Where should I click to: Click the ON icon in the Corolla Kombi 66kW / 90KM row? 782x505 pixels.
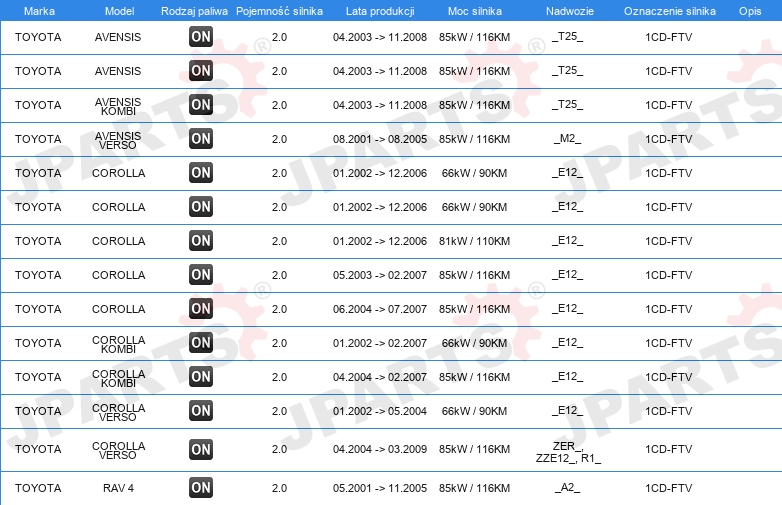(x=201, y=342)
